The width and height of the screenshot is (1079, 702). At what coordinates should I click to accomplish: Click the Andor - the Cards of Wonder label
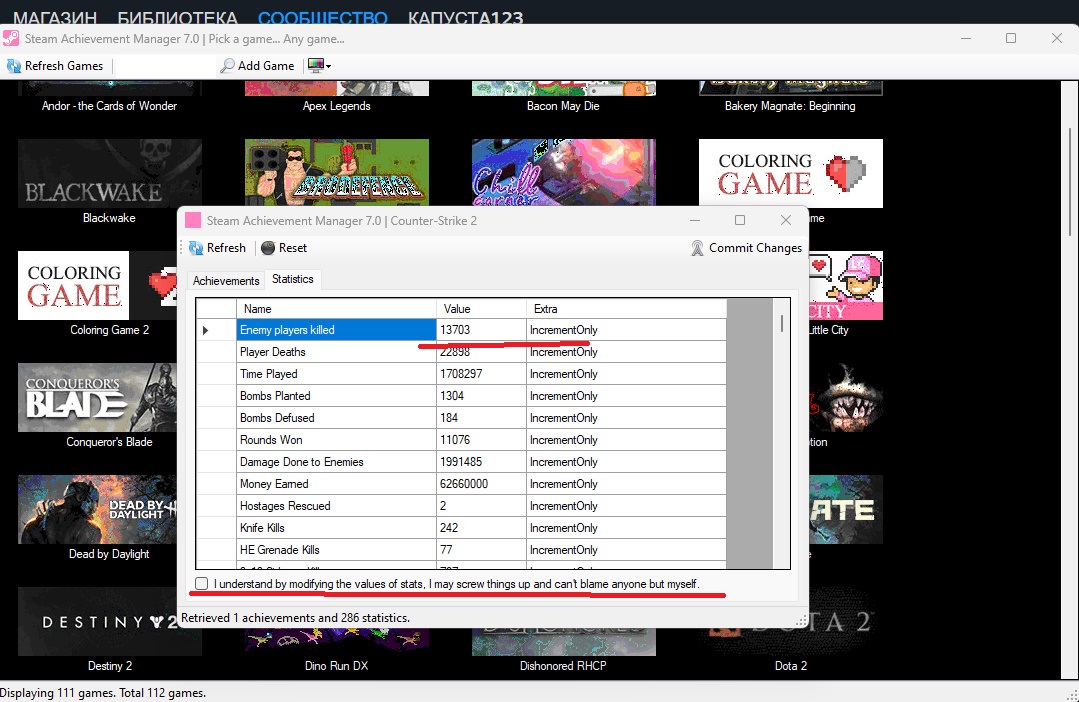[x=109, y=106]
